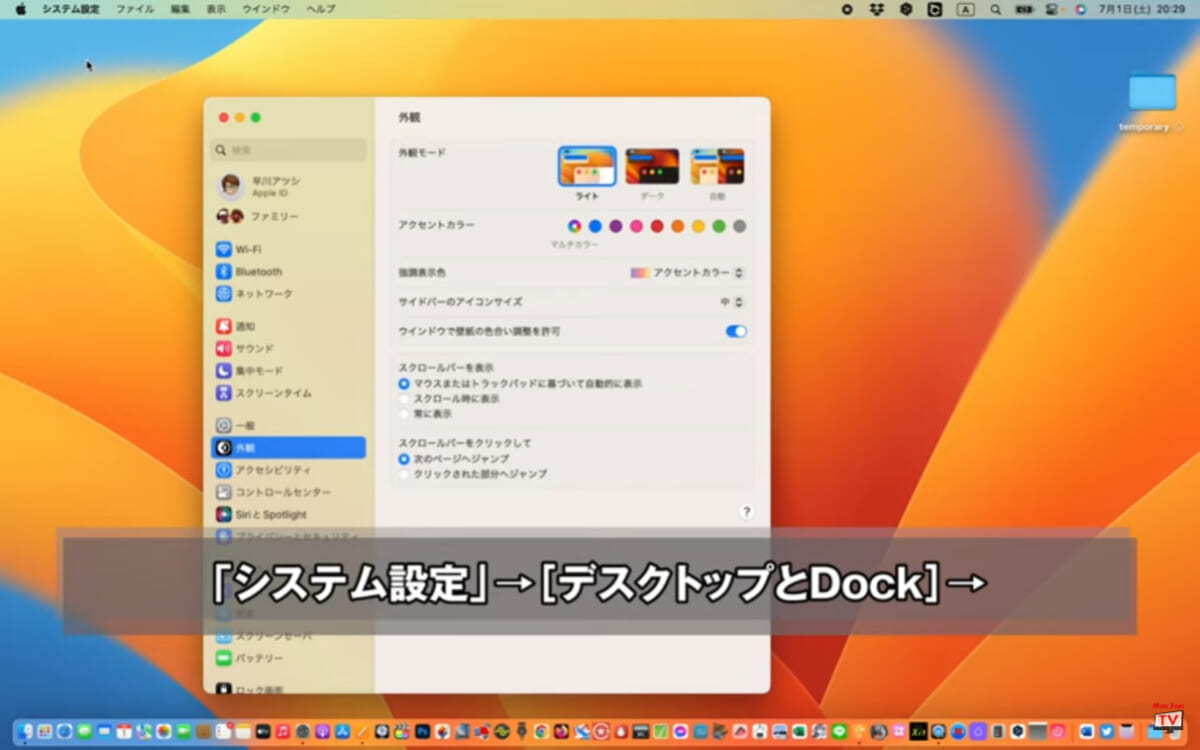1200x750 pixels.
Task: Select graphite accent color swatch
Action: point(739,226)
